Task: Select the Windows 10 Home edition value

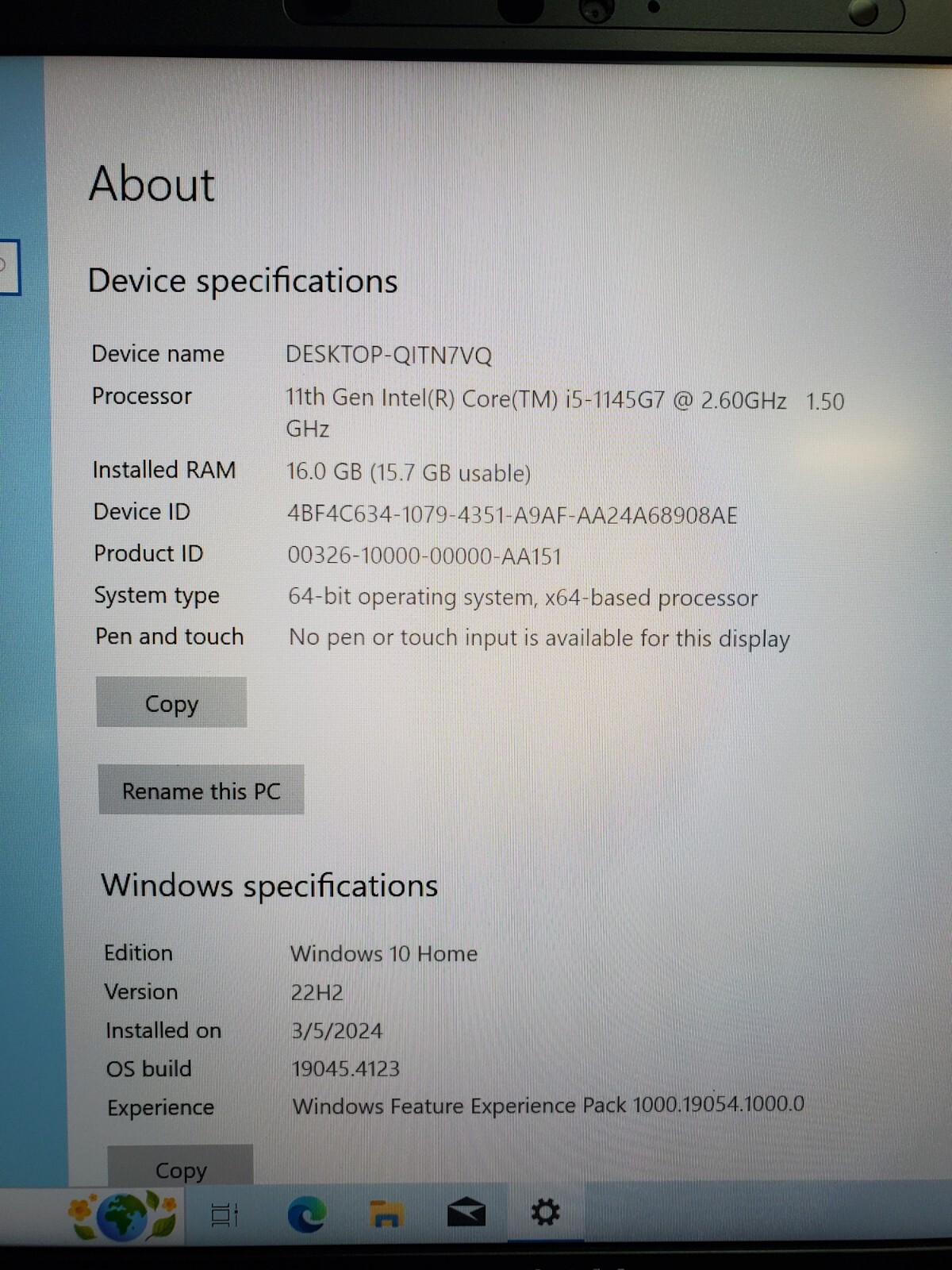Action: coord(384,953)
